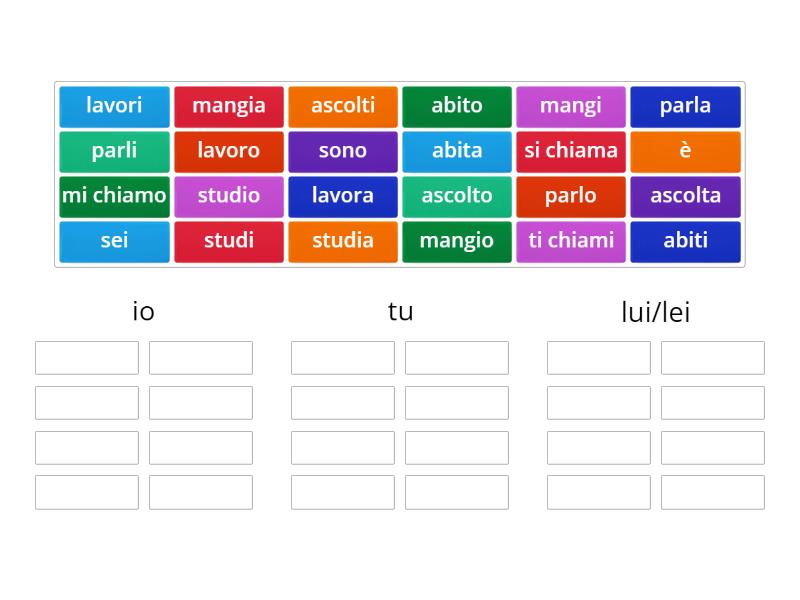This screenshot has height=600, width=800.
Task: Click the purple 'studio' tile
Action: click(x=229, y=196)
